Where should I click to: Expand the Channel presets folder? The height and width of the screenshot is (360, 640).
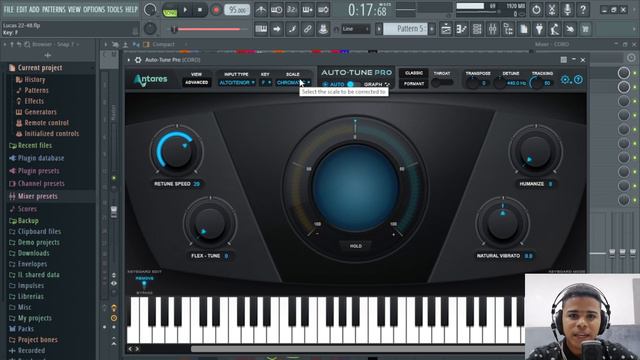click(x=41, y=184)
